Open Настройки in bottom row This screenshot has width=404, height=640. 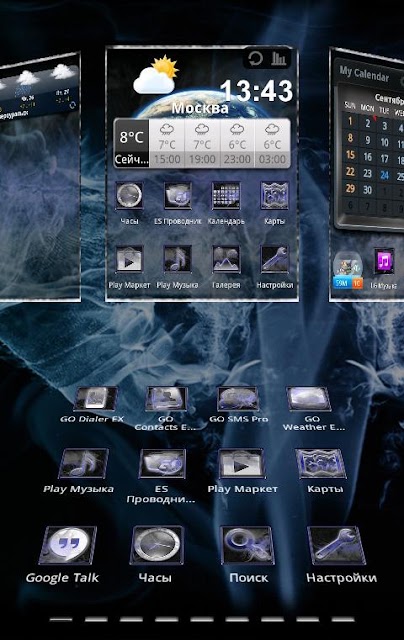click(336, 545)
